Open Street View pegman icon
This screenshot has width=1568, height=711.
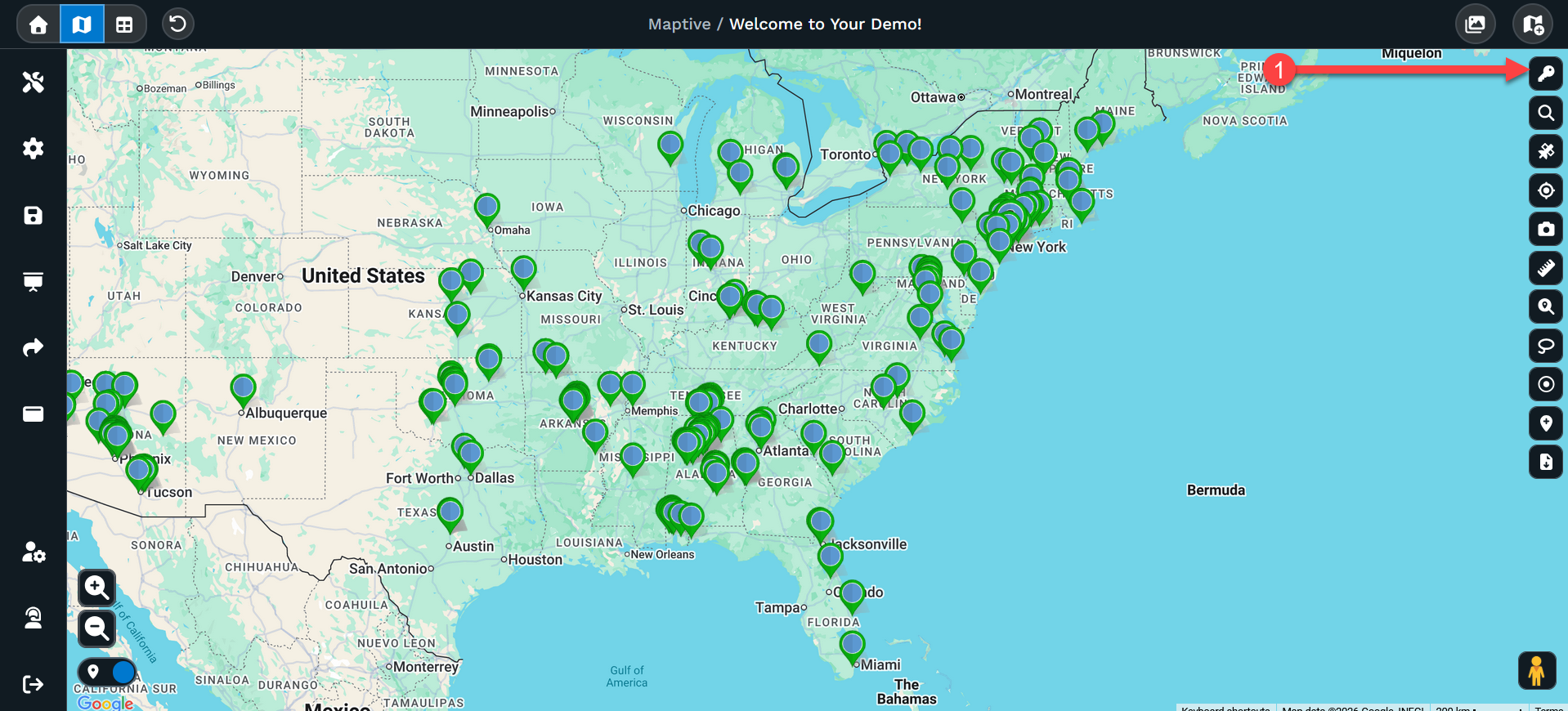(x=1537, y=671)
